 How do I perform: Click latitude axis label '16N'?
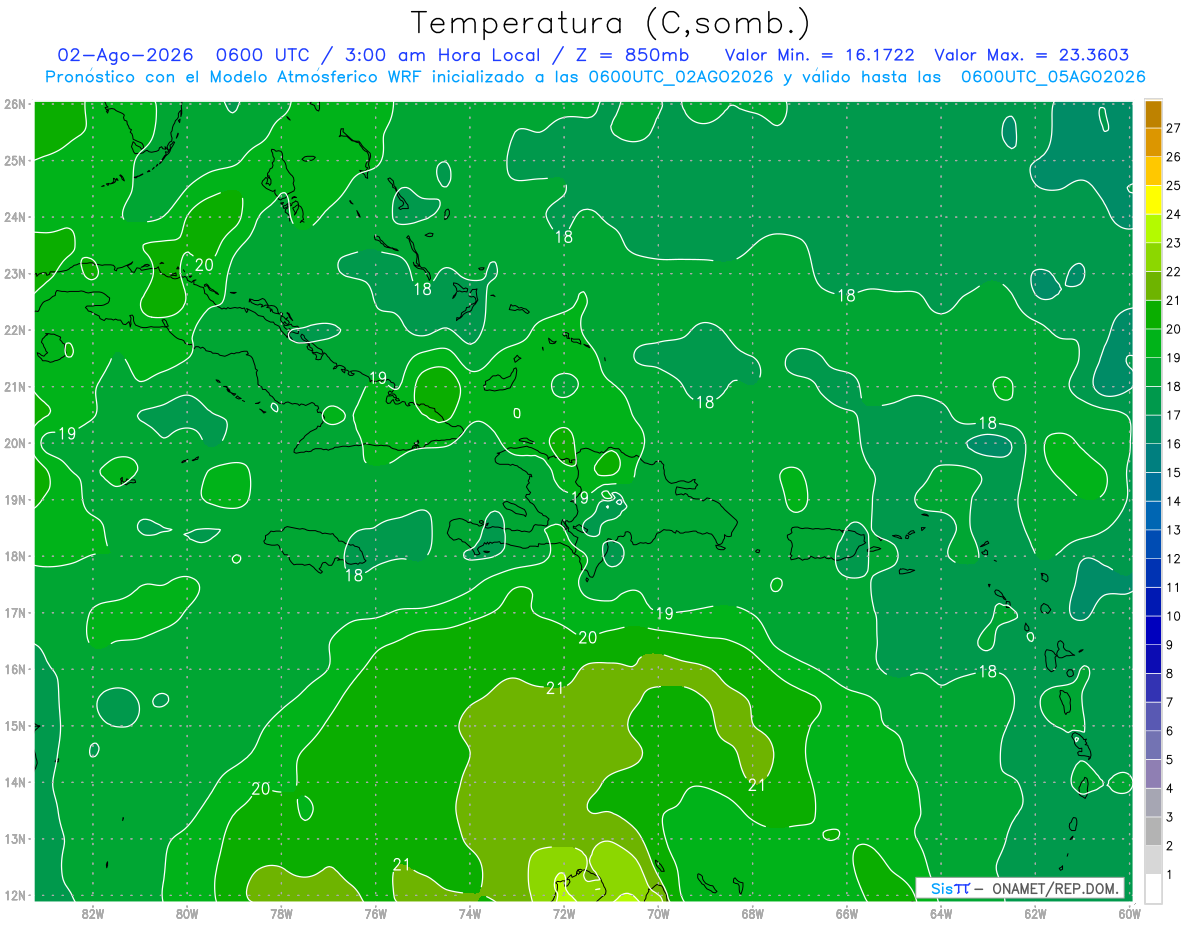tap(14, 669)
